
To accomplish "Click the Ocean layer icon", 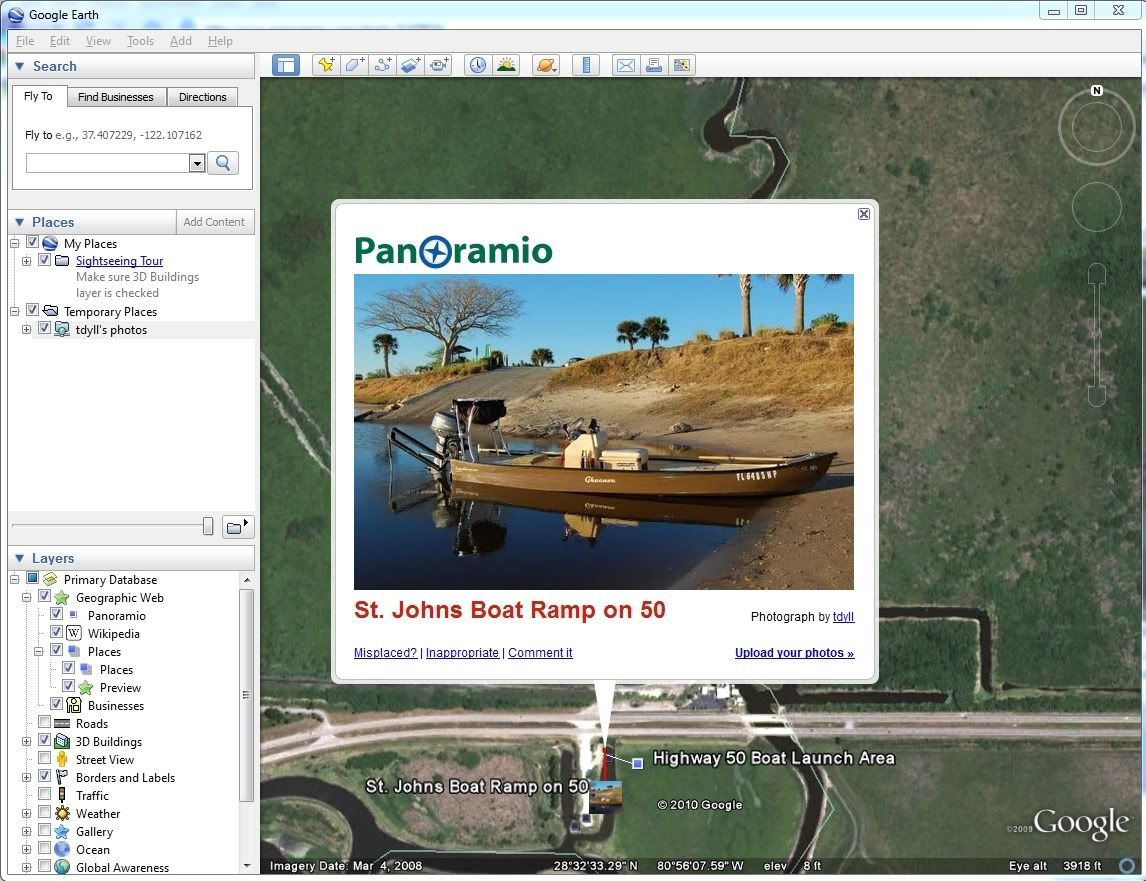I will point(62,850).
